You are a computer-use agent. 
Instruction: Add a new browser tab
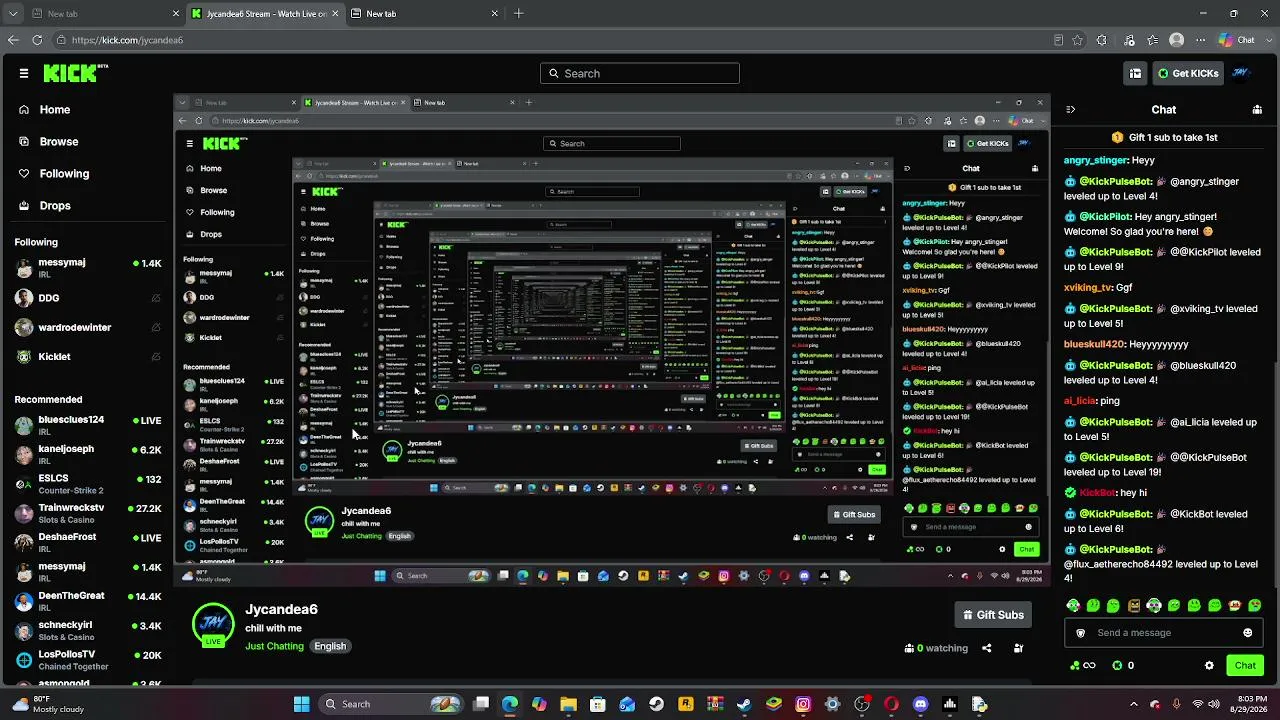point(518,14)
